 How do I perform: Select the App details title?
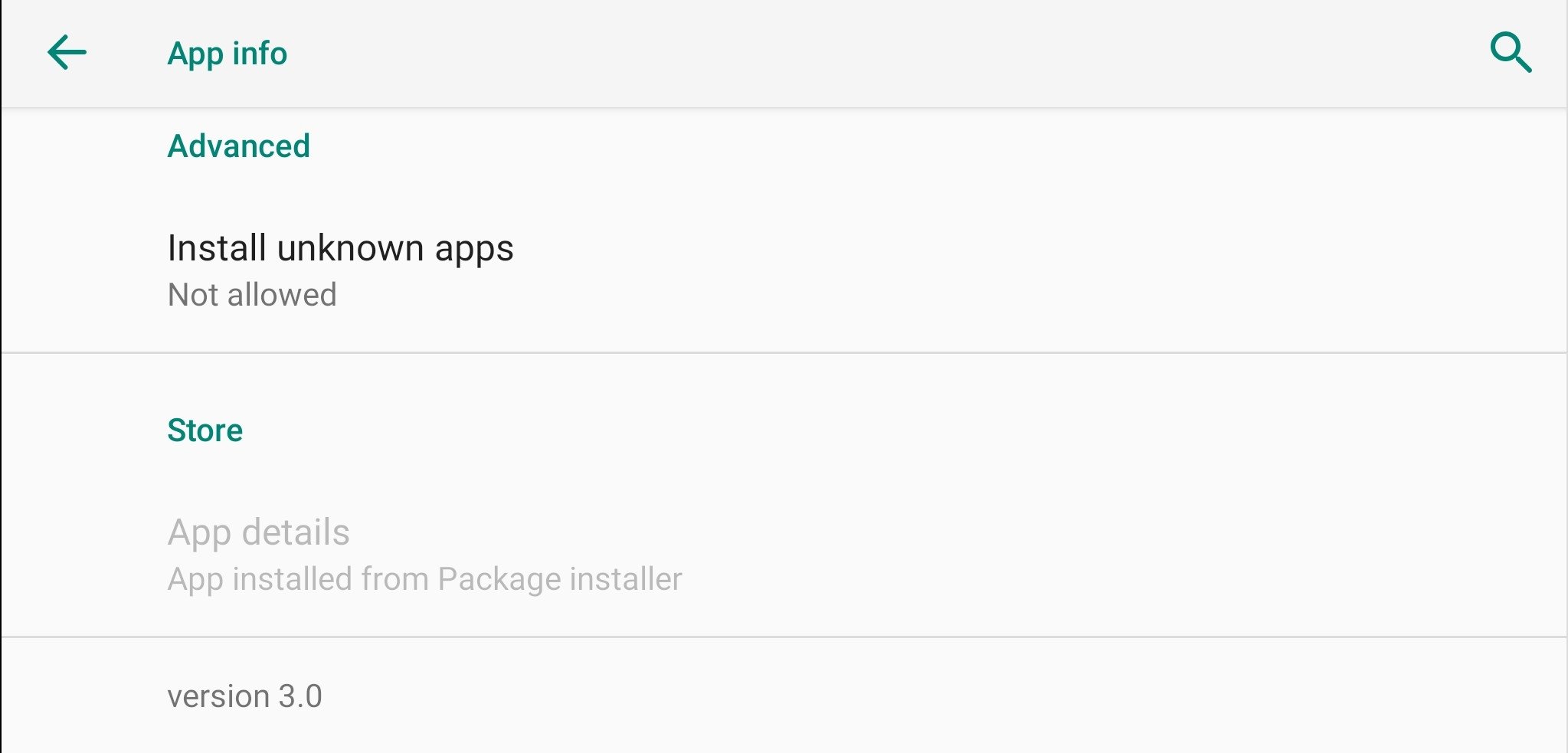coord(258,532)
